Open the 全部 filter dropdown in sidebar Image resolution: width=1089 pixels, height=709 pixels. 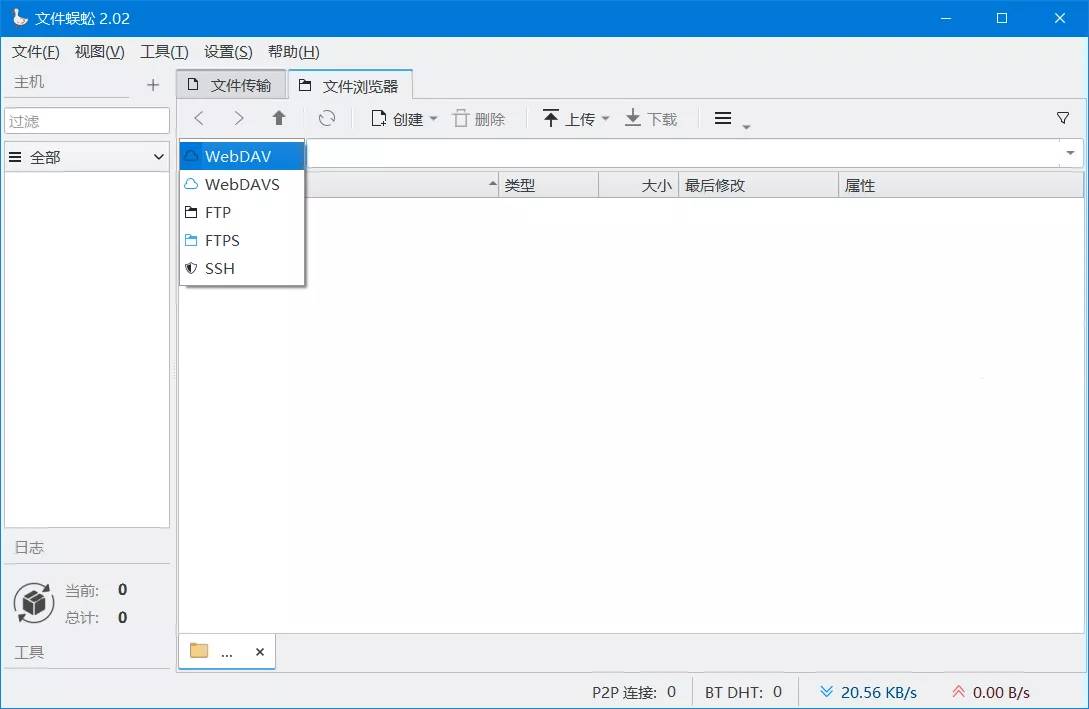coord(87,156)
